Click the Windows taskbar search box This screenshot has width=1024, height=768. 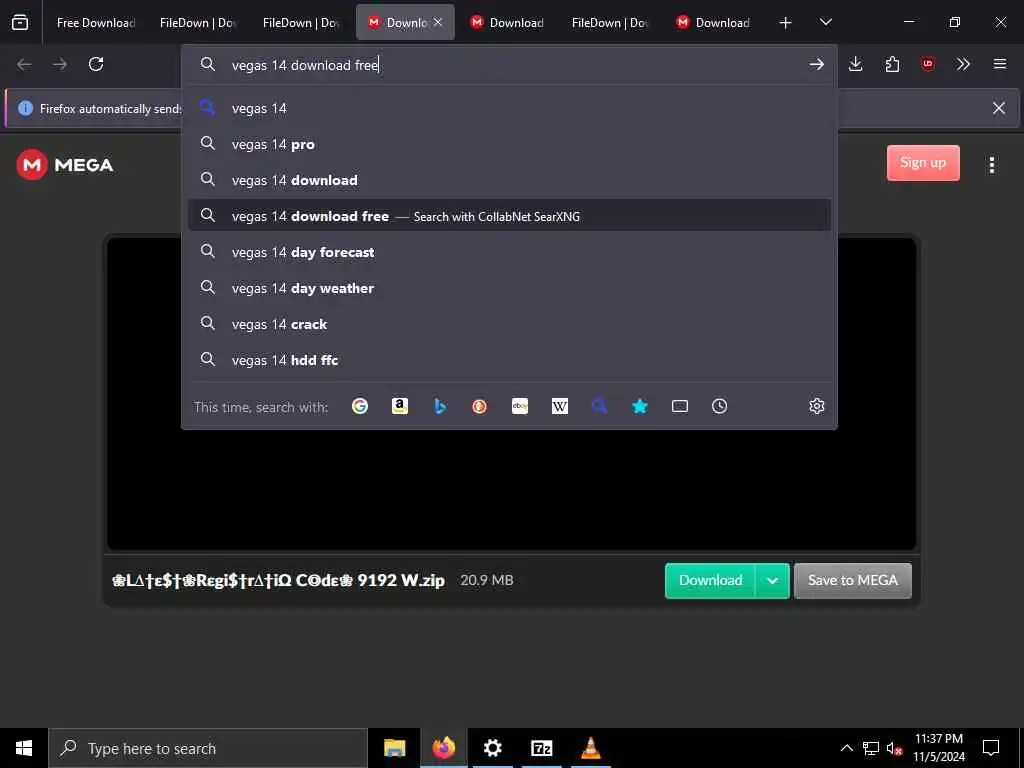pyautogui.click(x=208, y=748)
